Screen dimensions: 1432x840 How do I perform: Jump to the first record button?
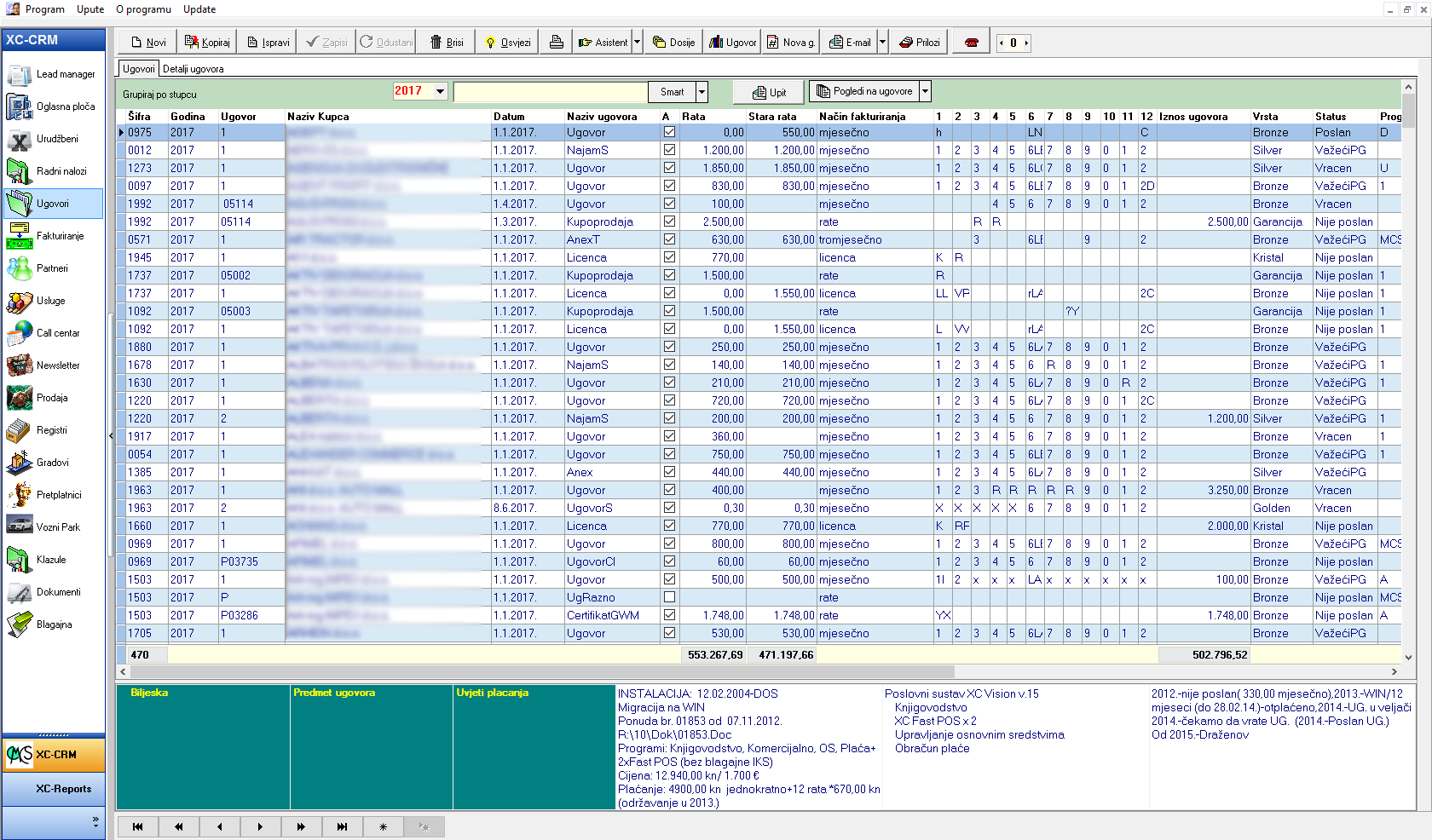coord(137,826)
